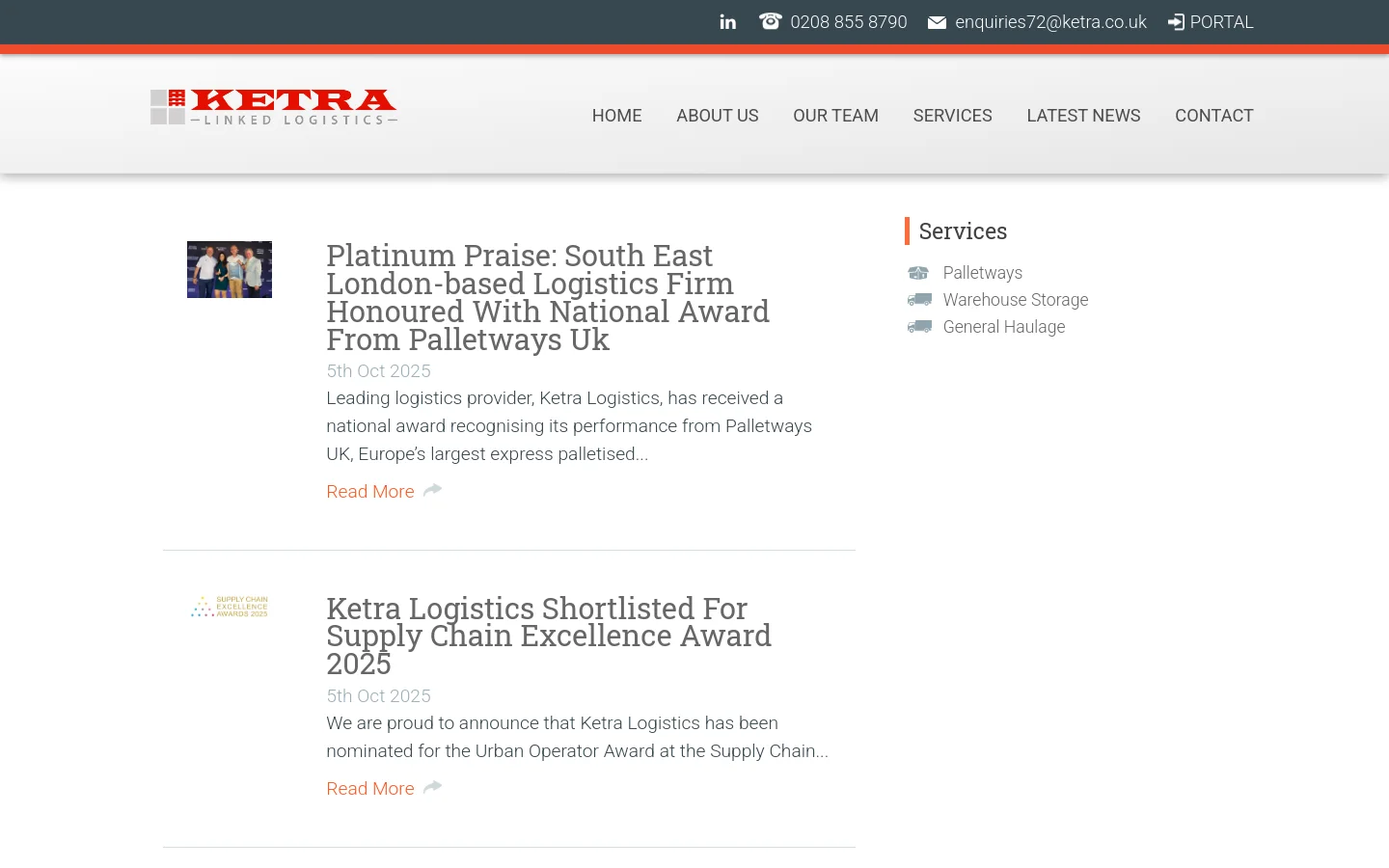The width and height of the screenshot is (1389, 868).
Task: Open the SERVICES menu item
Action: [953, 116]
